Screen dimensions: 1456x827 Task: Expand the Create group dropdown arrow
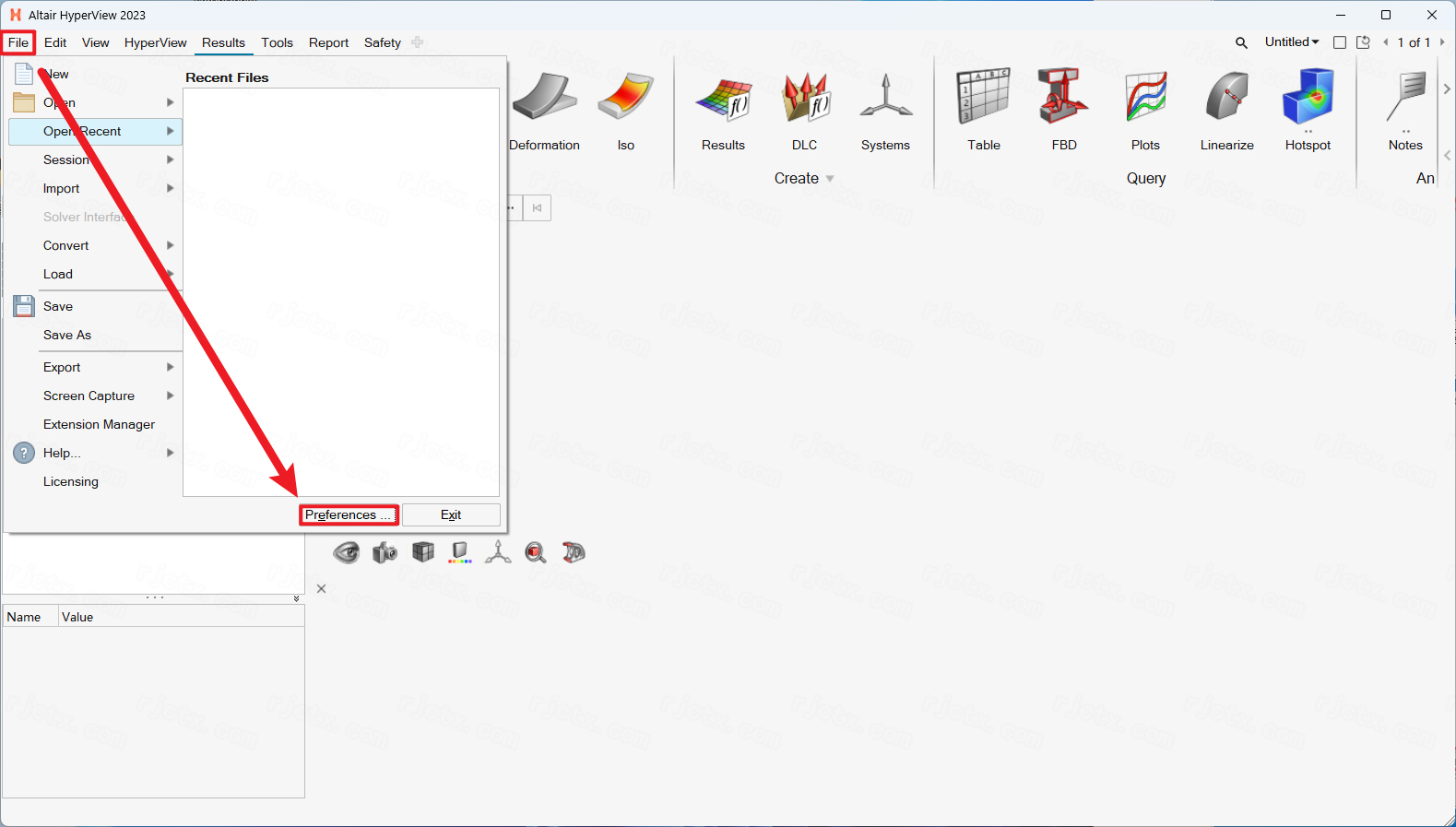(x=830, y=179)
